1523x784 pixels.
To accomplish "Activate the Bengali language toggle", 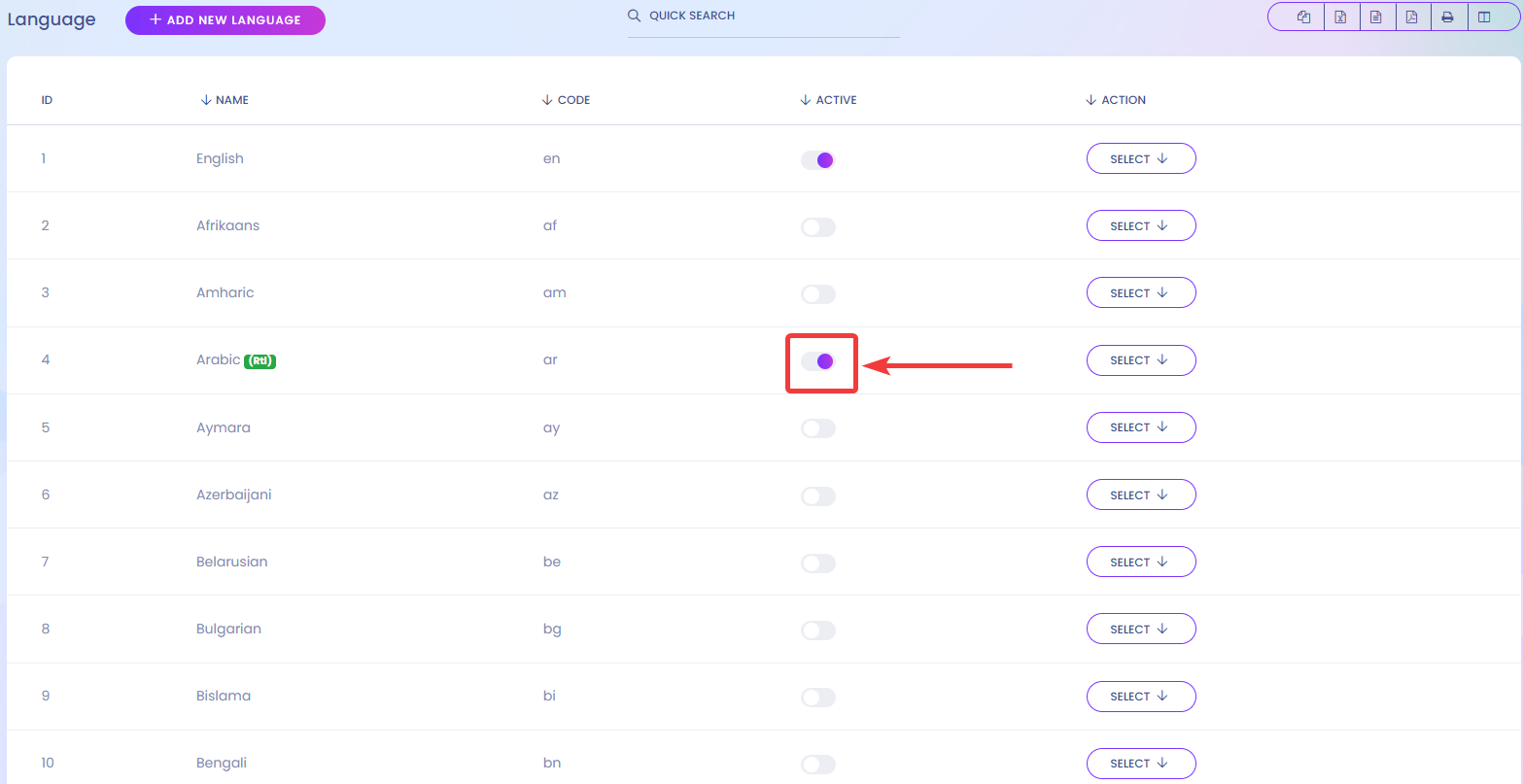I will click(818, 765).
